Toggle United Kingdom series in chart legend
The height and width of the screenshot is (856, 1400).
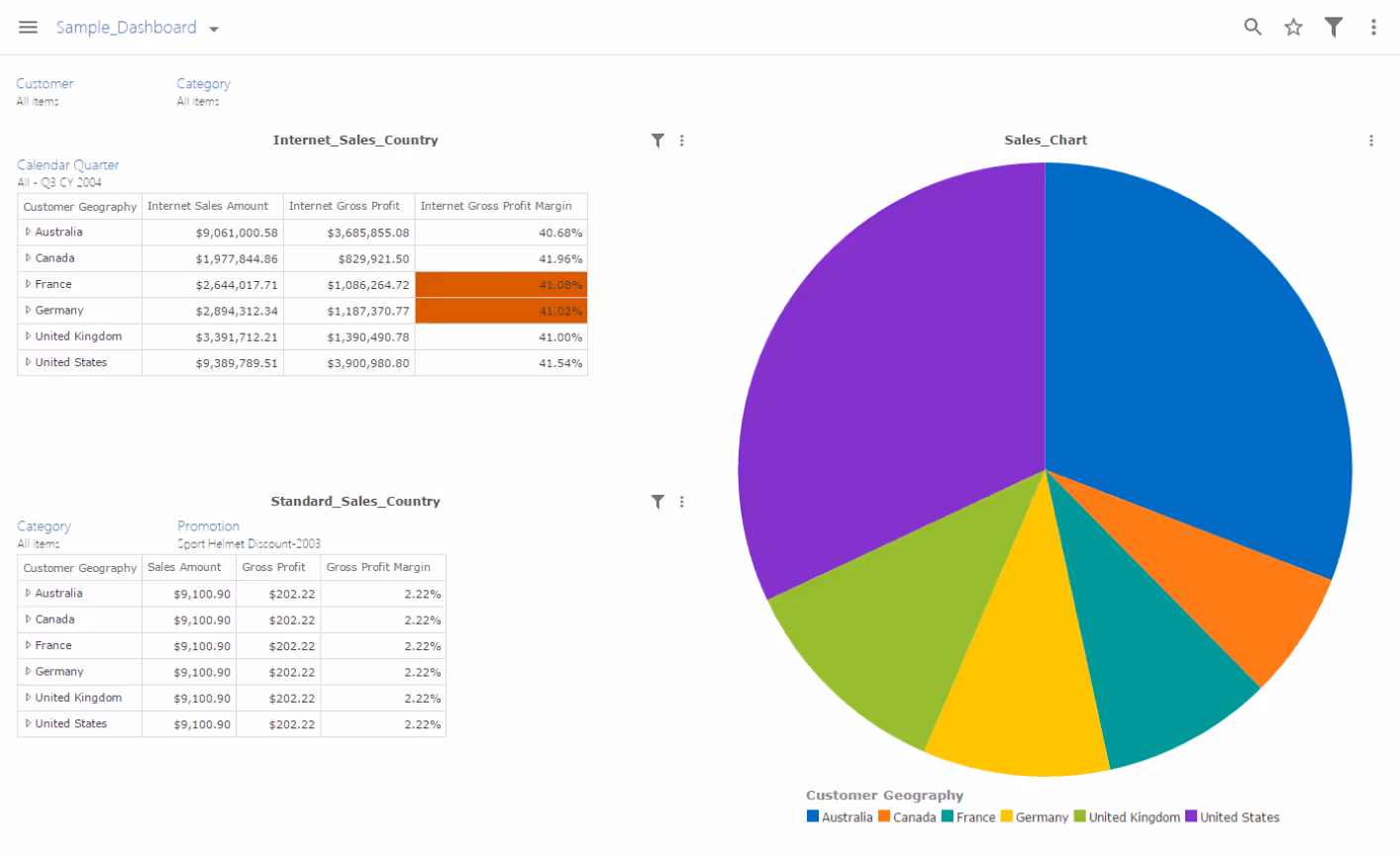tap(1127, 817)
